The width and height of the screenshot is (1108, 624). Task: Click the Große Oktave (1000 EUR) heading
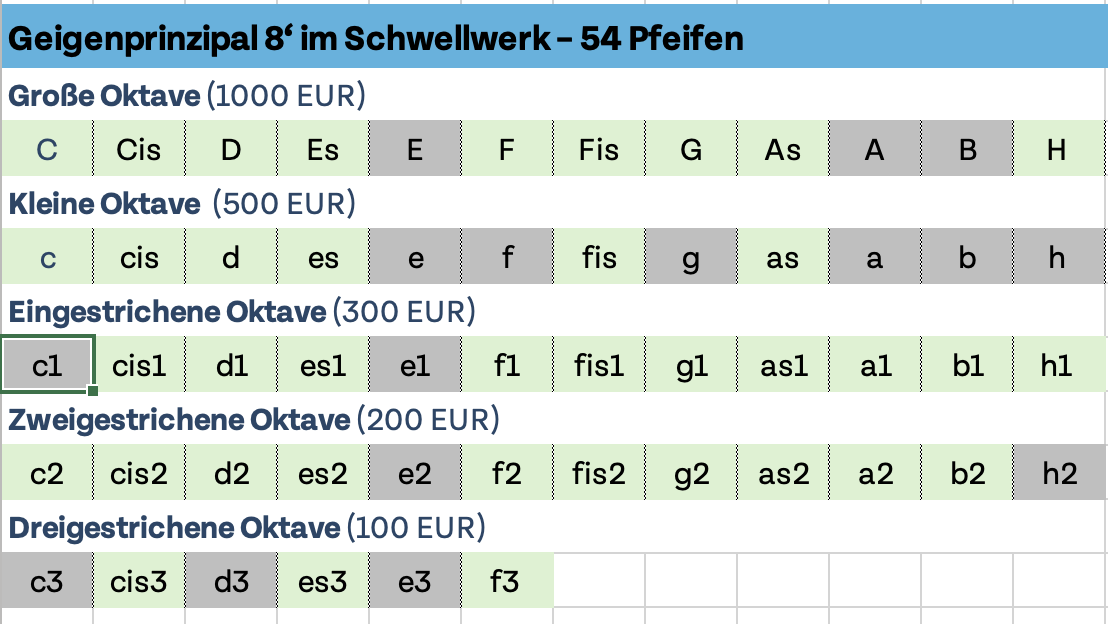[x=187, y=96]
